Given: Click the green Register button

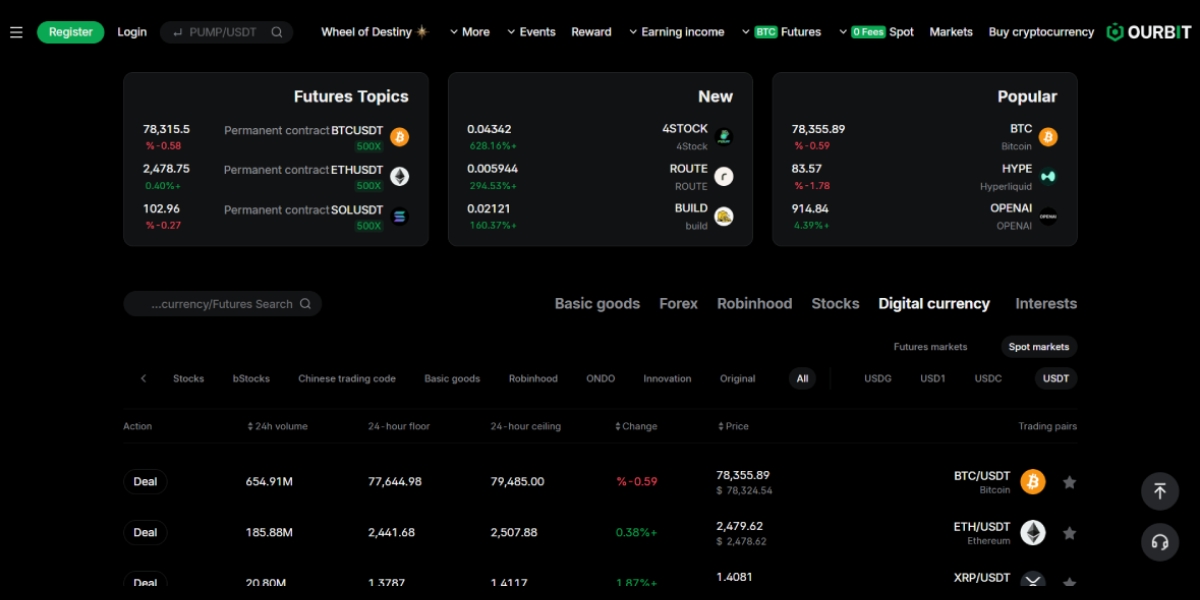Looking at the screenshot, I should point(71,32).
